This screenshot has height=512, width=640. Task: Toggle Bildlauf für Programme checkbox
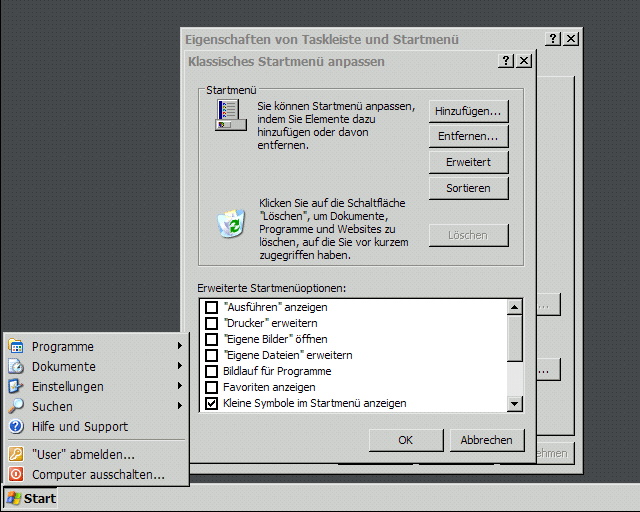point(211,371)
